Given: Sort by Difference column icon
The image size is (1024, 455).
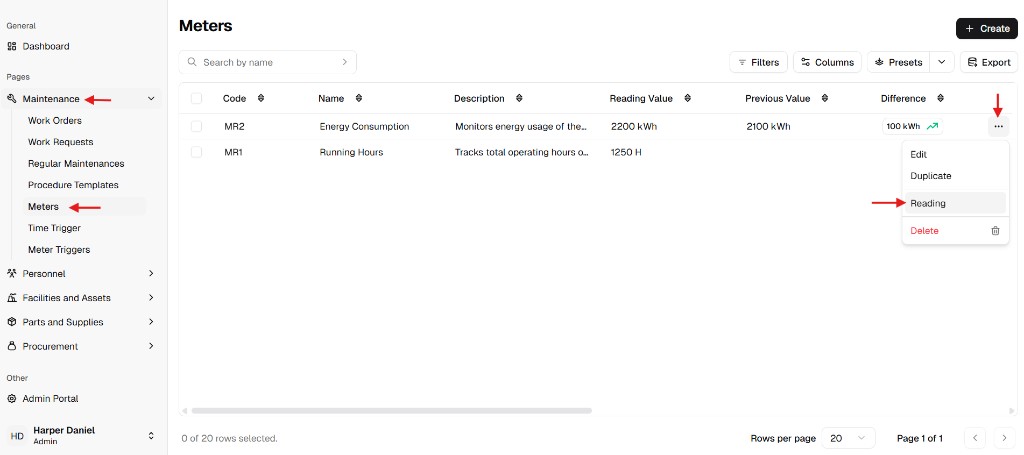Looking at the screenshot, I should tap(940, 99).
